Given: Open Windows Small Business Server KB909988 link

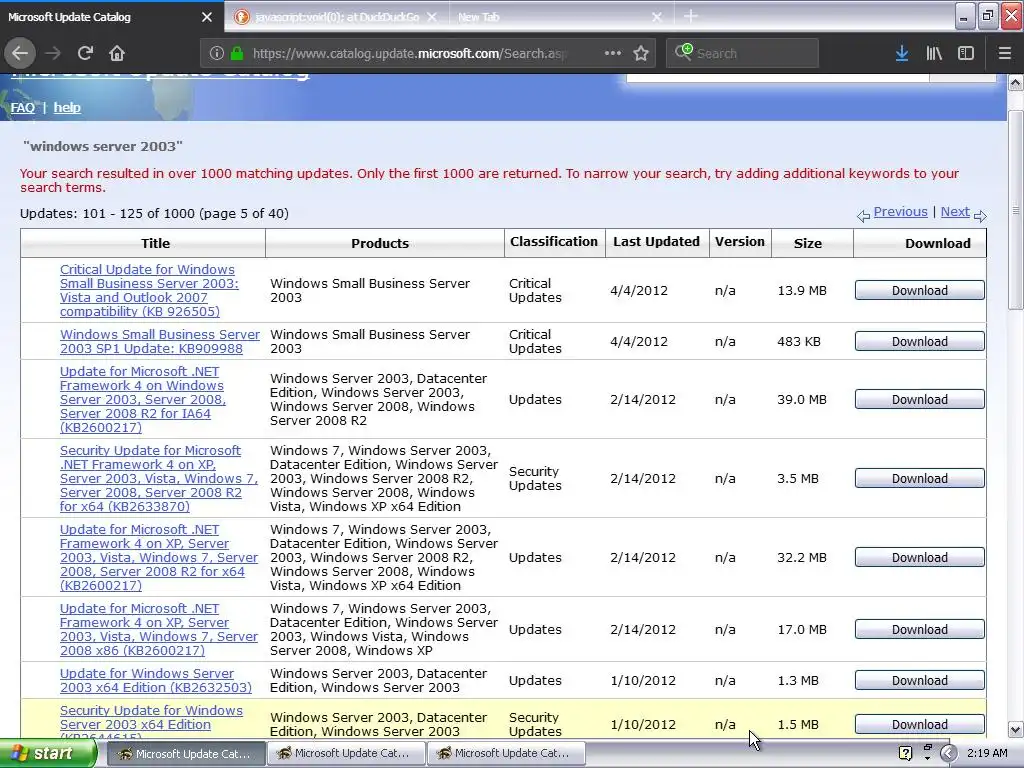Looking at the screenshot, I should tap(160, 342).
